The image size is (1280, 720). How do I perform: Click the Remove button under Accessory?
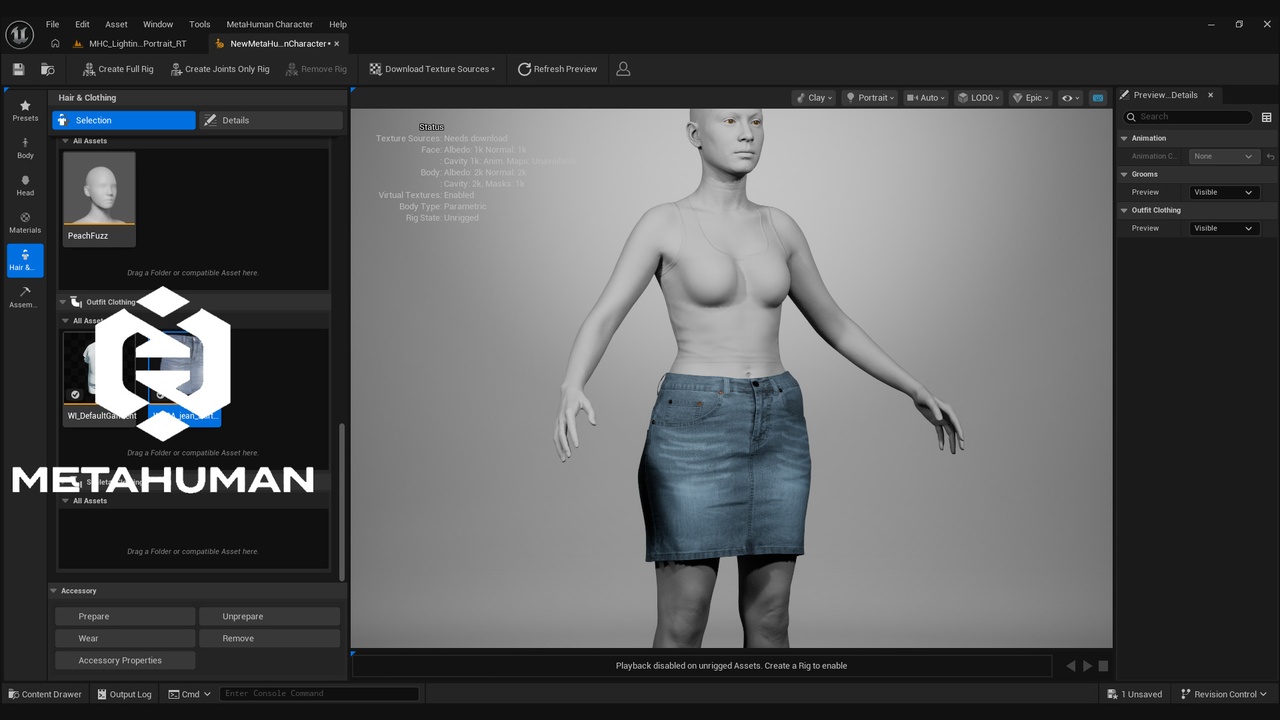pos(269,638)
